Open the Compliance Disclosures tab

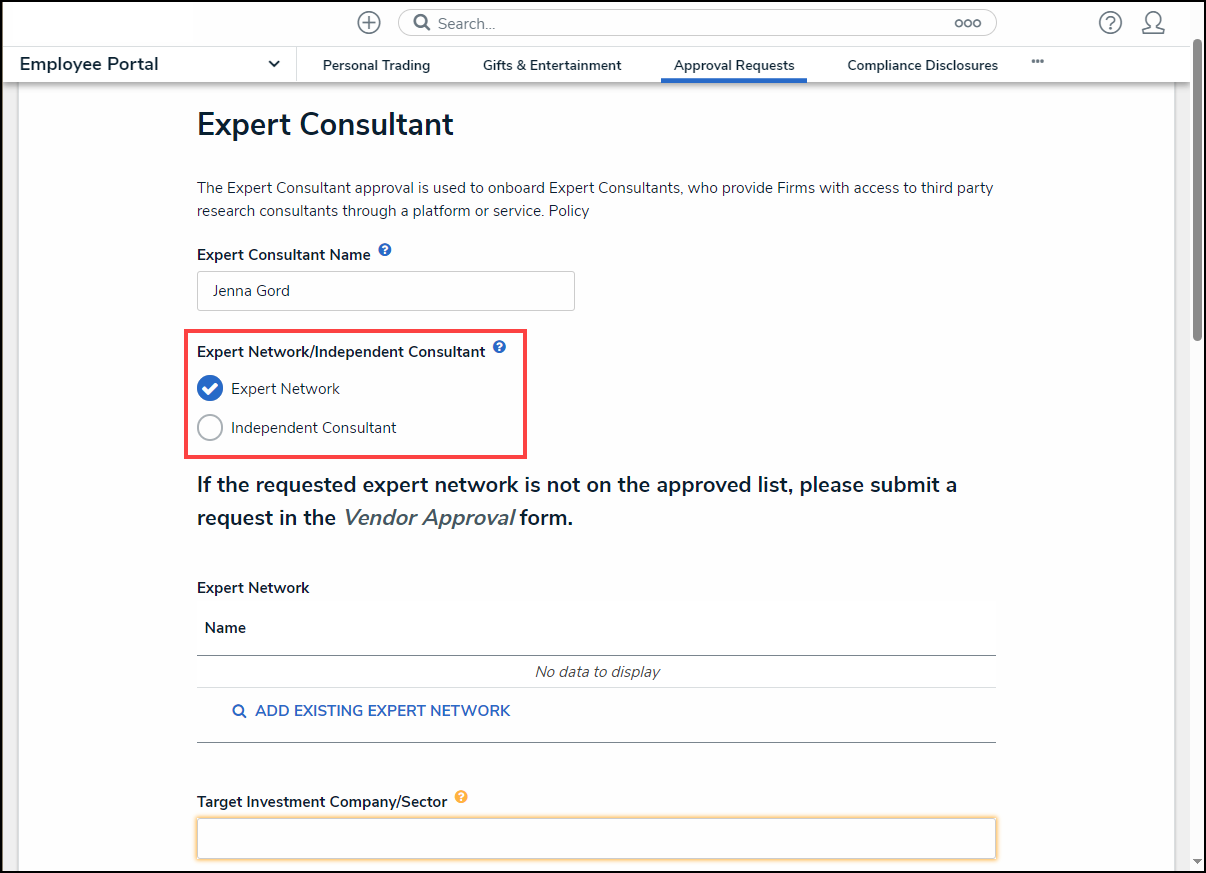pyautogui.click(x=922, y=64)
